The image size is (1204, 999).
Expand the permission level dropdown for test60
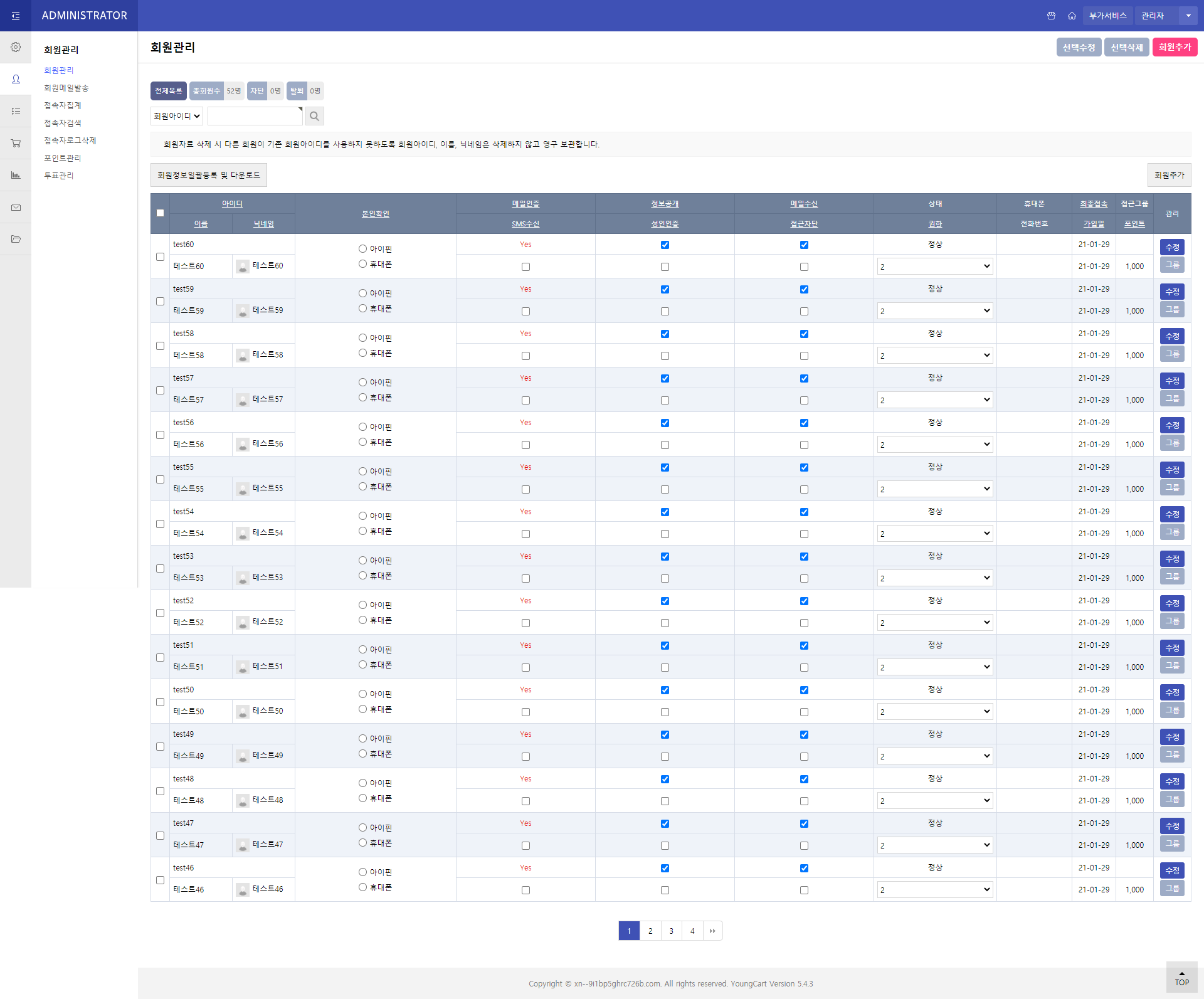tap(934, 267)
